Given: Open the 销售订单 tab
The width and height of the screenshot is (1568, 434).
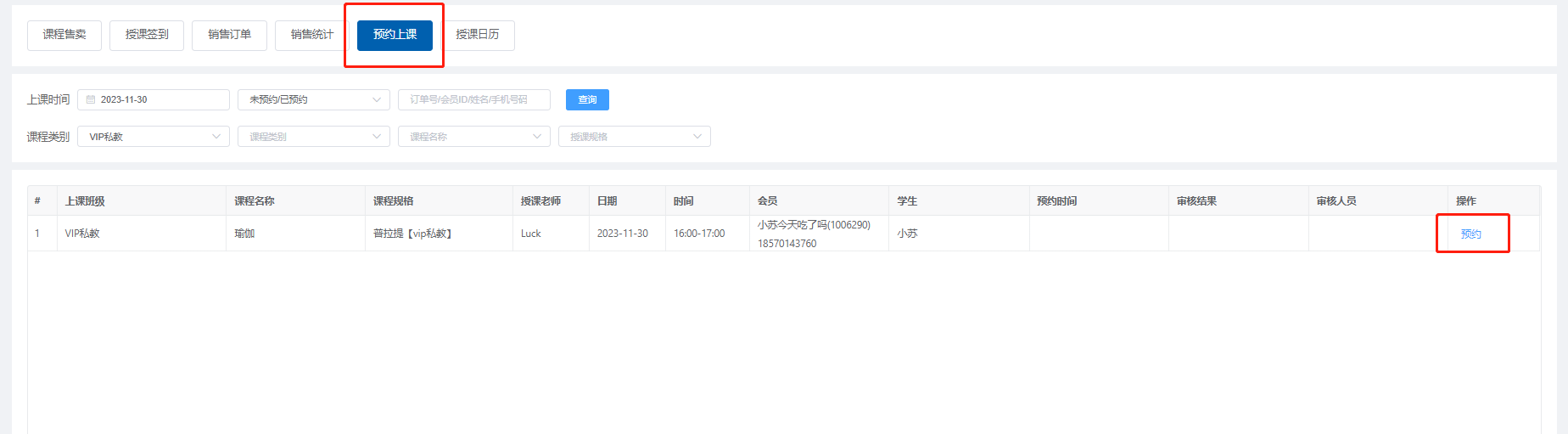Looking at the screenshot, I should pos(229,35).
